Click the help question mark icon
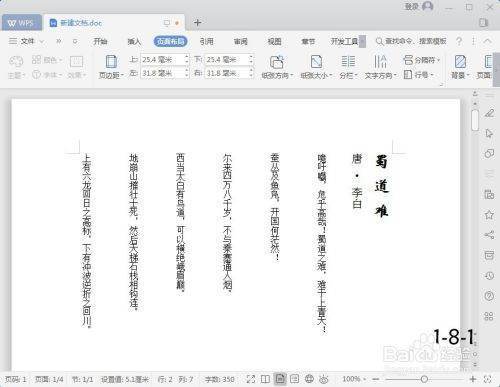 459,41
